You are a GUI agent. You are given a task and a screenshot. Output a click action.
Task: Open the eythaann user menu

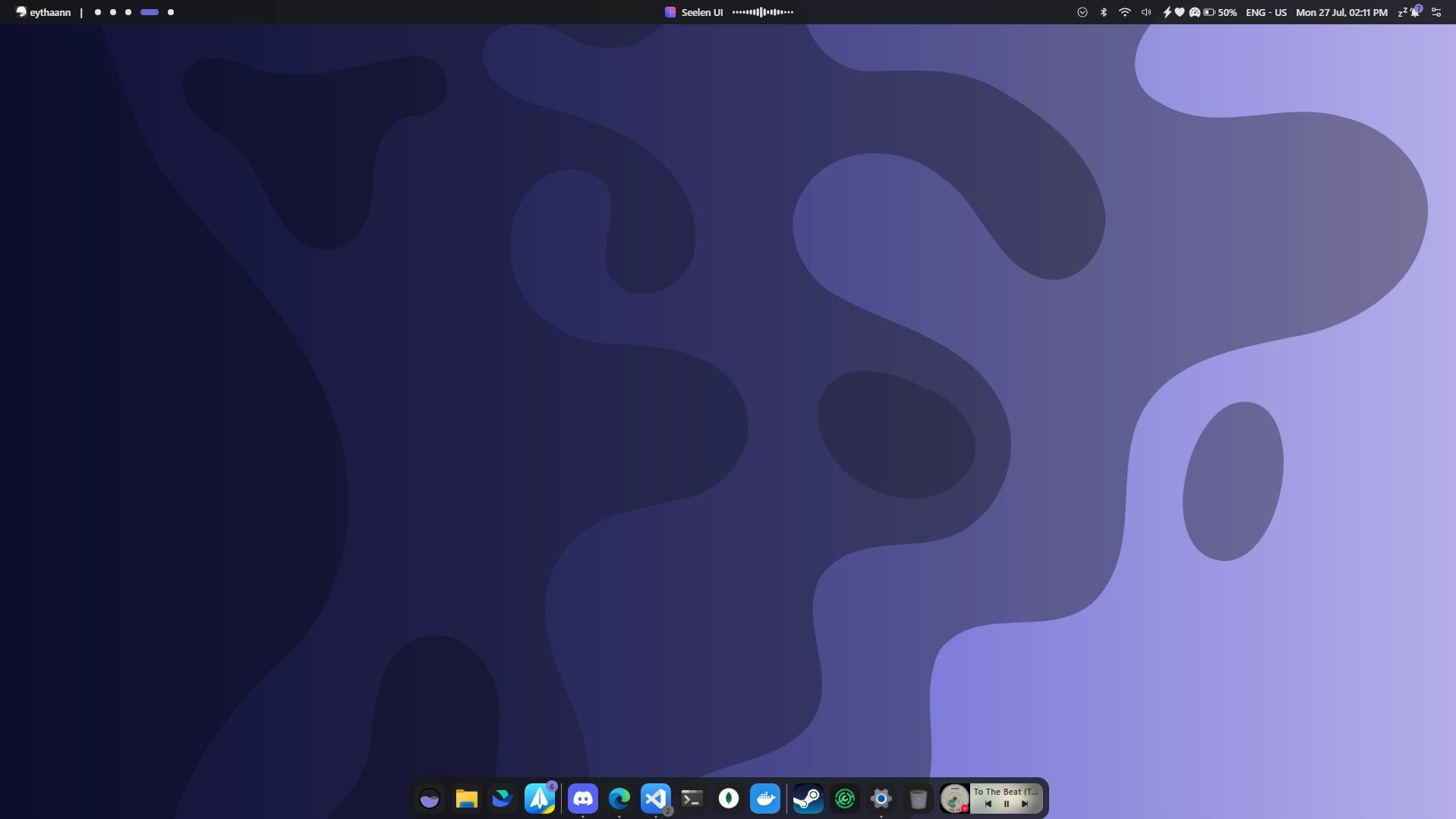(x=43, y=12)
